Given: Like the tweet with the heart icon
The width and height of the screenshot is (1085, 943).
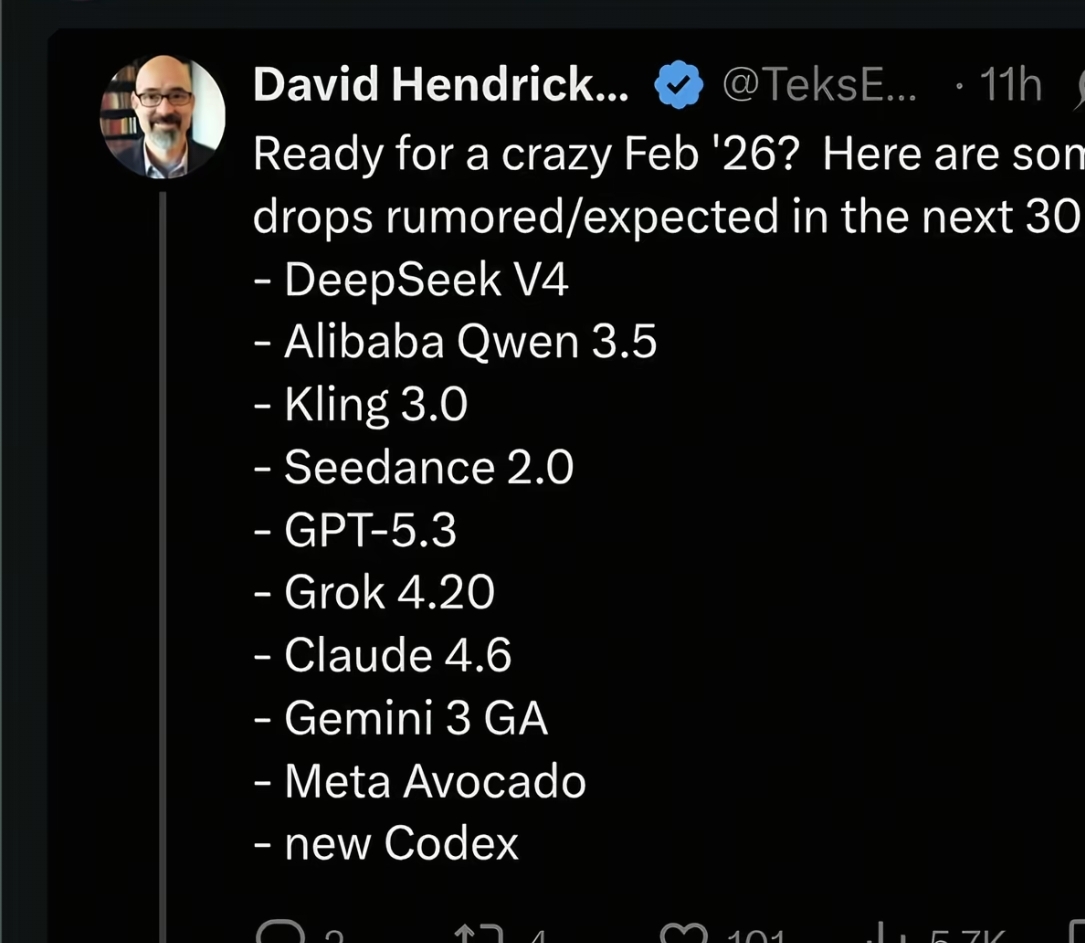Looking at the screenshot, I should 684,935.
